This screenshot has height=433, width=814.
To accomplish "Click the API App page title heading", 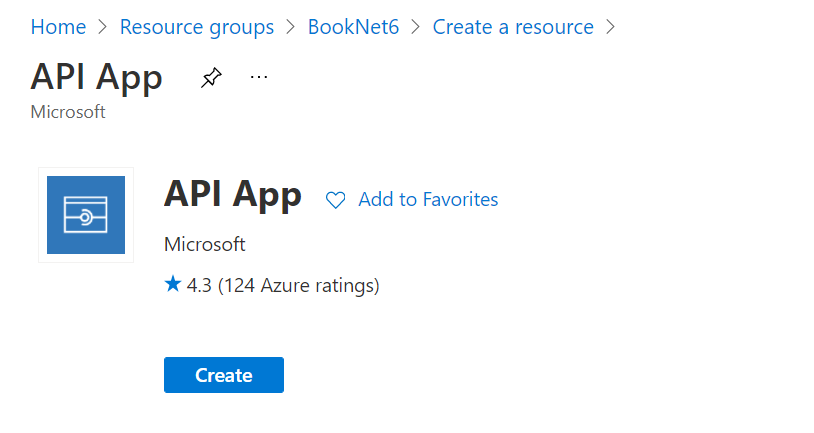I will coord(97,77).
